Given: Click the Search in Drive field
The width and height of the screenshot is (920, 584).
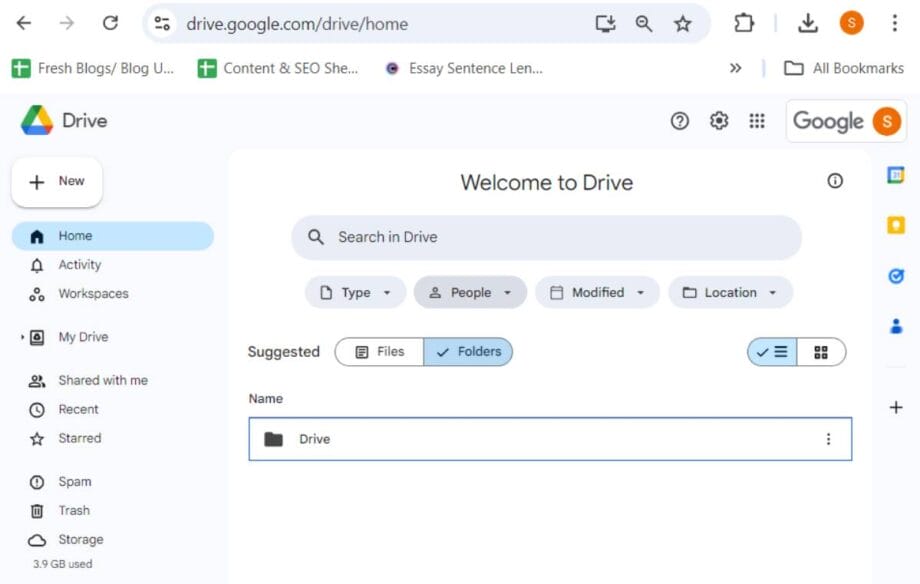Looking at the screenshot, I should click(x=546, y=237).
